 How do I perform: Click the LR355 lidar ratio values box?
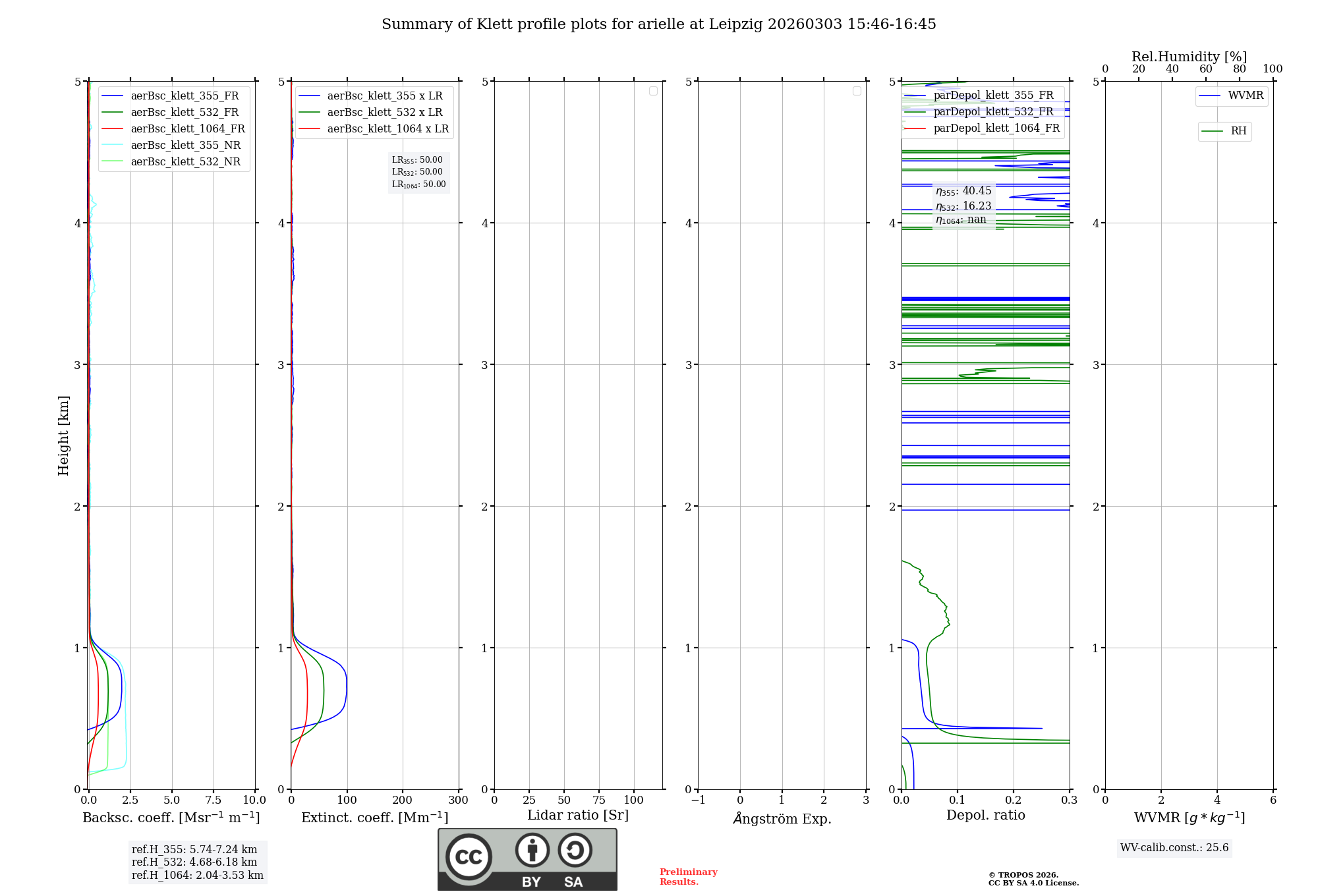coord(418,172)
